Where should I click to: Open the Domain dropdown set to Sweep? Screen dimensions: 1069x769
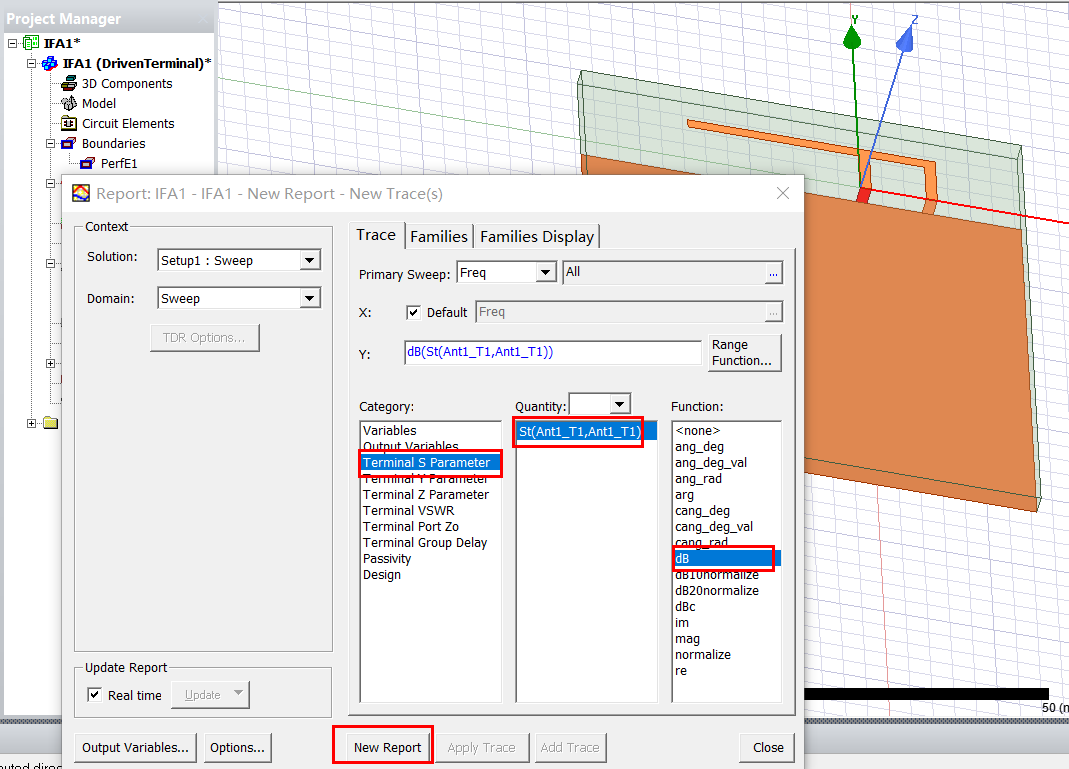point(310,299)
